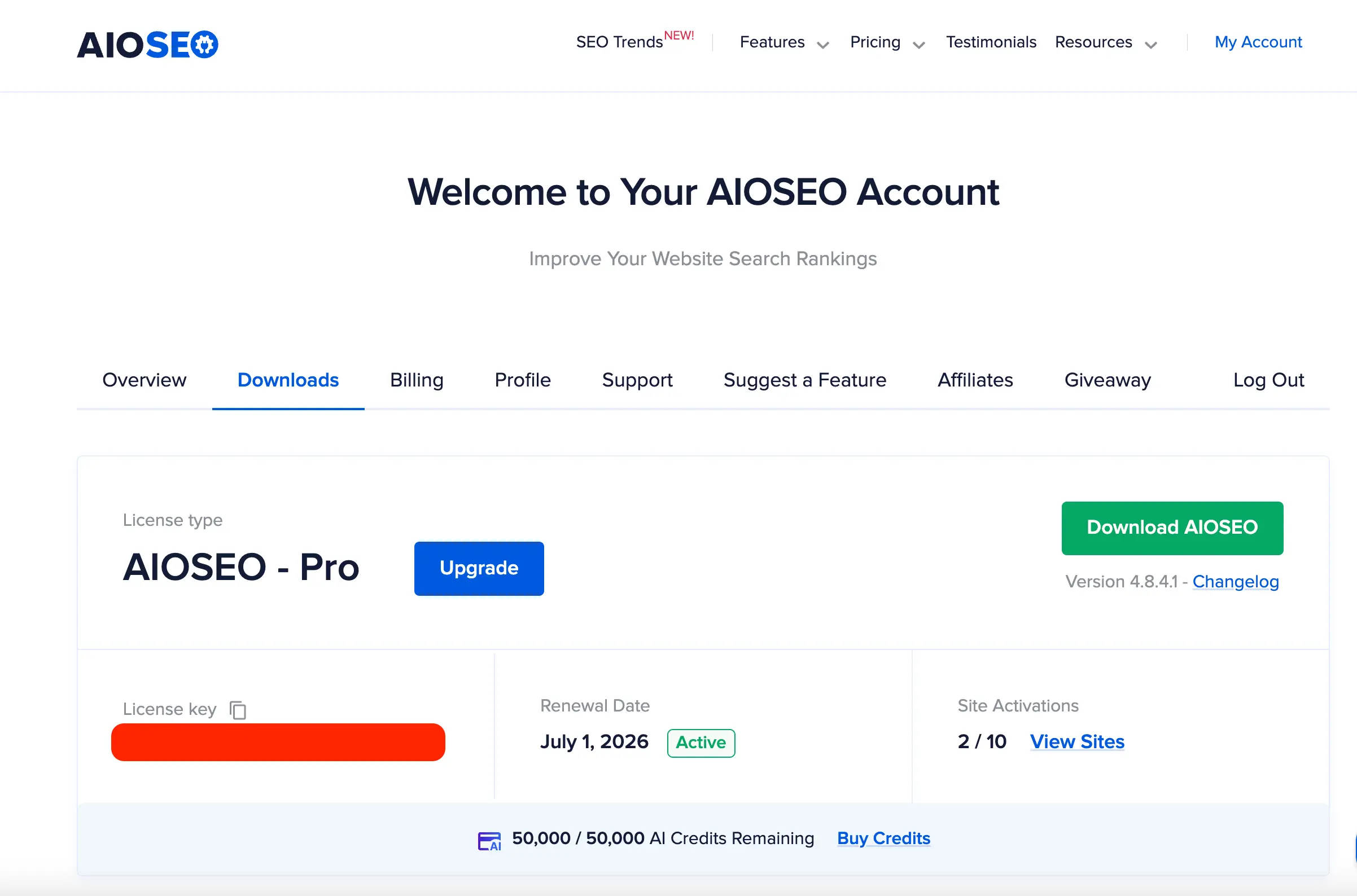1357x896 pixels.
Task: Click the redacted license key field
Action: (278, 743)
